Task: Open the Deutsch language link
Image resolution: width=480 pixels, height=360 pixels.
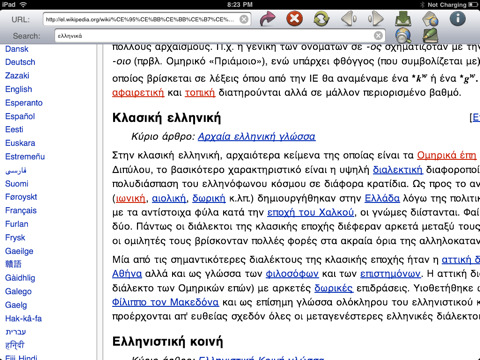Action: [20, 62]
